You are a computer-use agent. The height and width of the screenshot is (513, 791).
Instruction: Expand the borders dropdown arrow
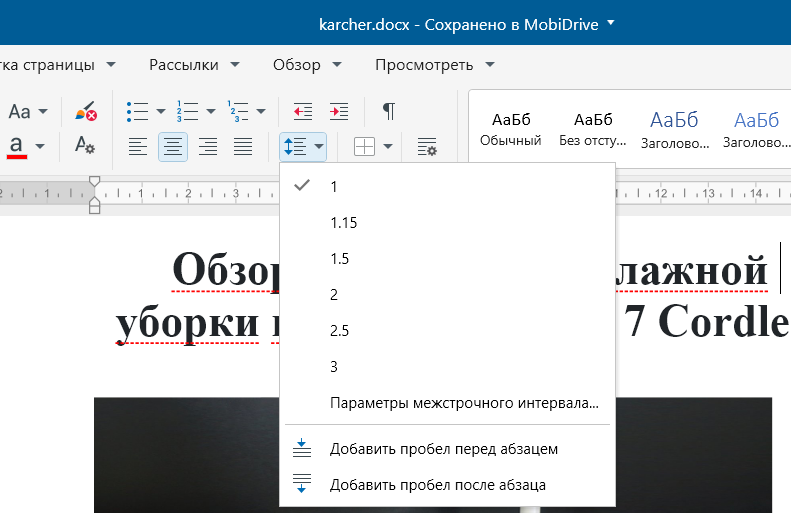(388, 147)
